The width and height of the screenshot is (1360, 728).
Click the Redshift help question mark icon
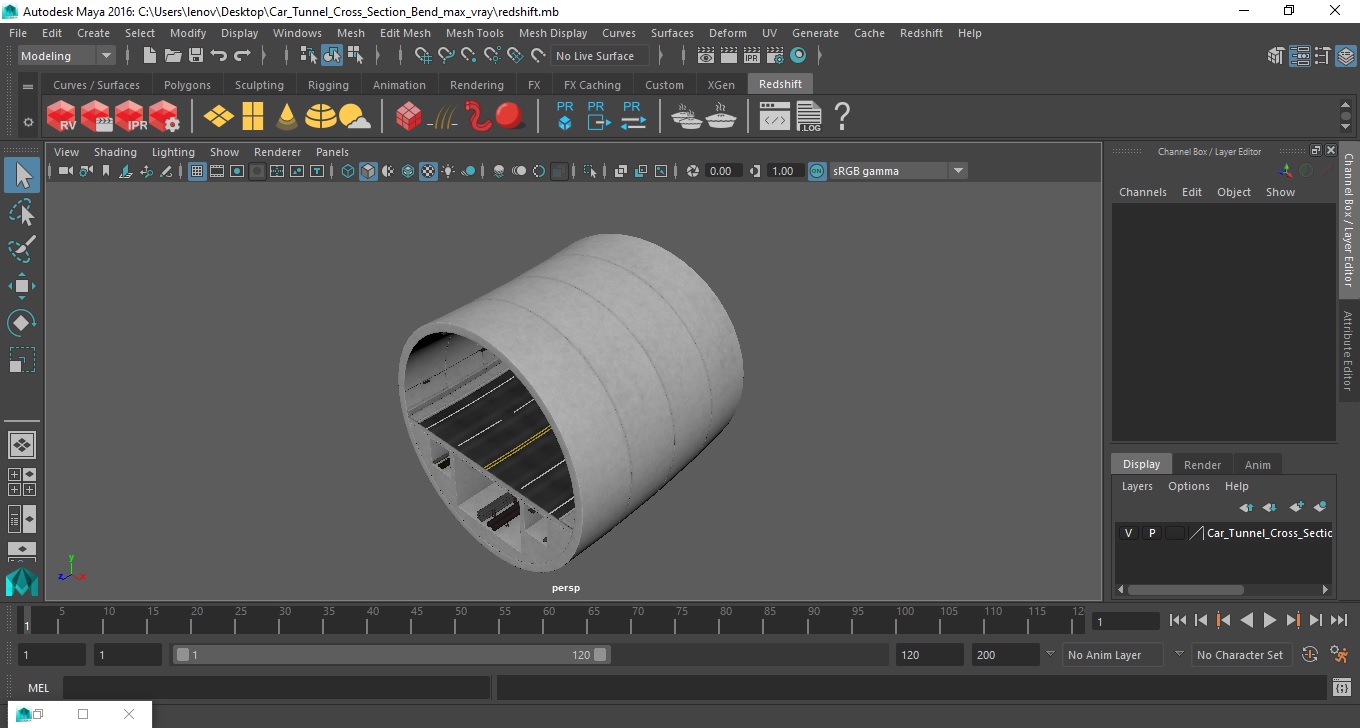tap(842, 117)
